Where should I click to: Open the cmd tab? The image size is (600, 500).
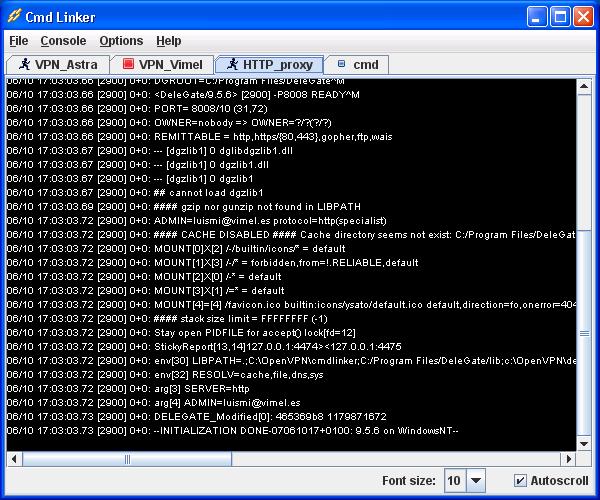pyautogui.click(x=357, y=64)
